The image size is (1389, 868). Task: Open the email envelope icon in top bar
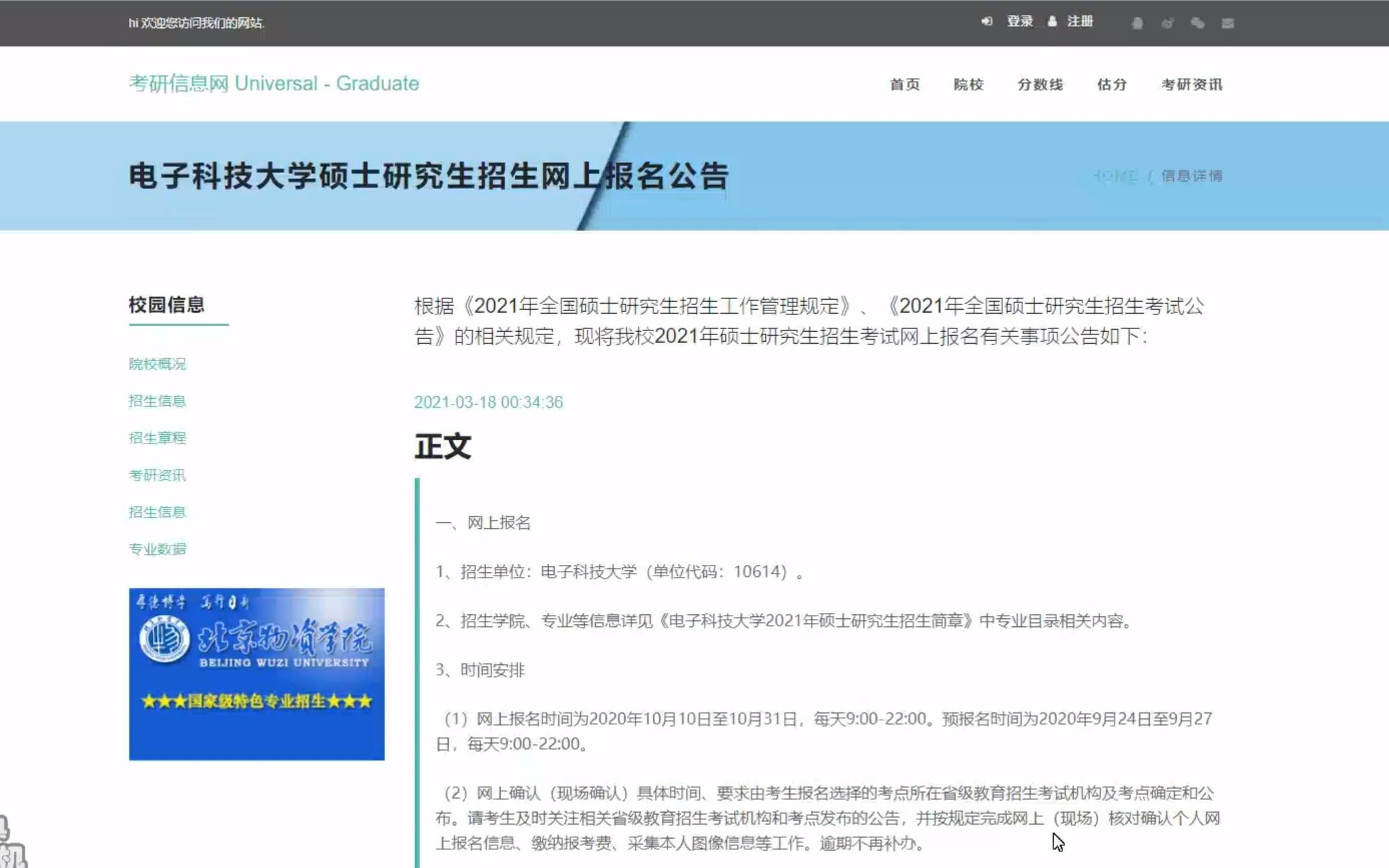click(1227, 24)
